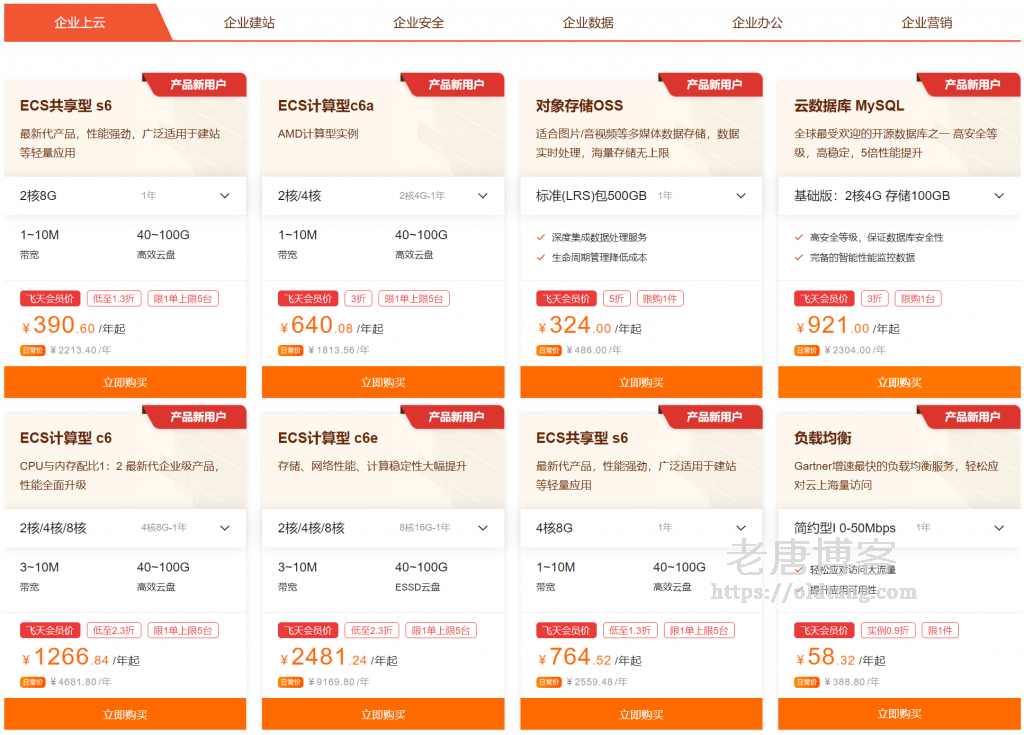
Task: Expand the 4核8G spec dropdown
Action: click(641, 527)
